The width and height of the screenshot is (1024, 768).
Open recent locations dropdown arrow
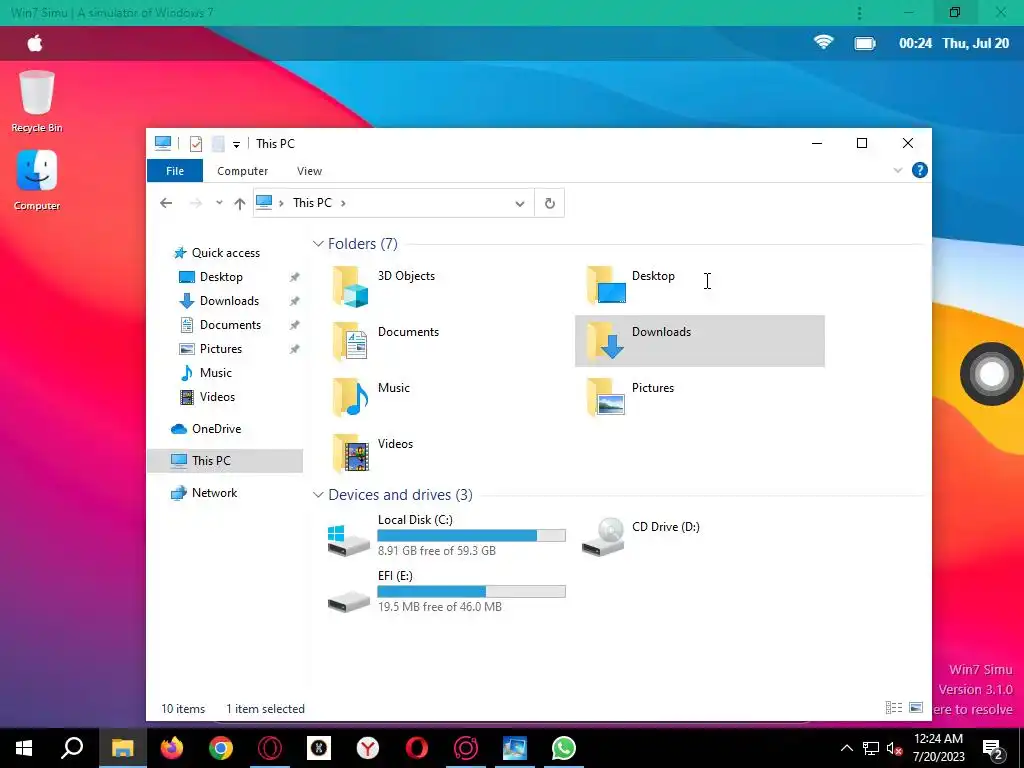[x=219, y=202]
